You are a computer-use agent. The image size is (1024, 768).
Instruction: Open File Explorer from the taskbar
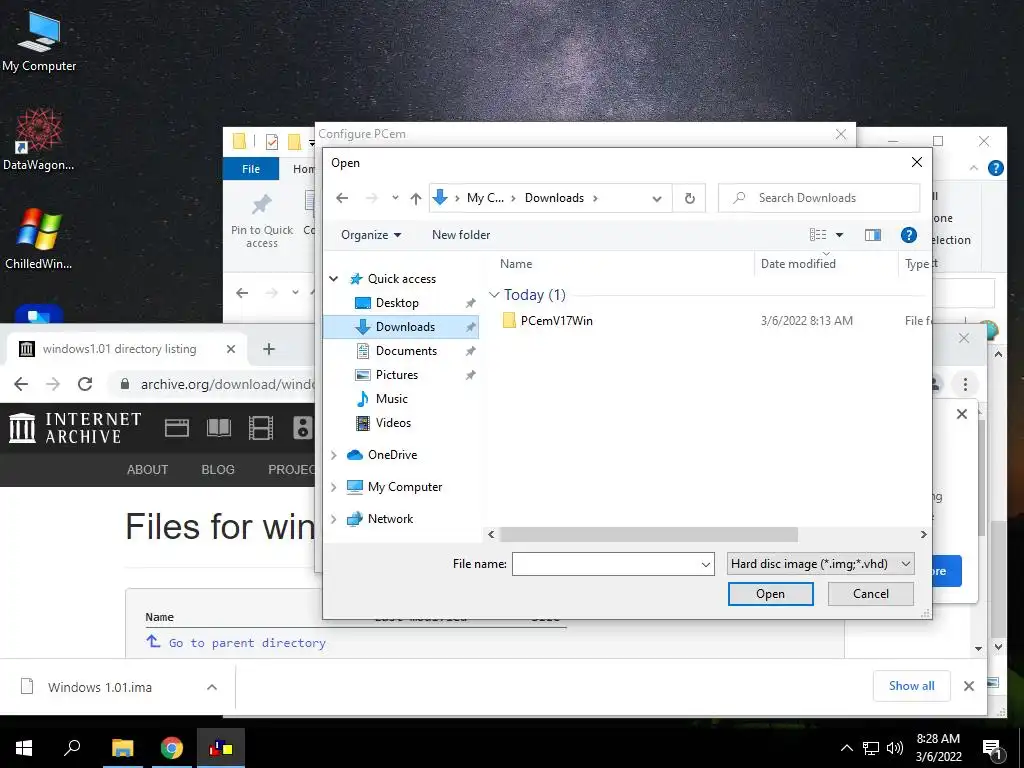(122, 748)
